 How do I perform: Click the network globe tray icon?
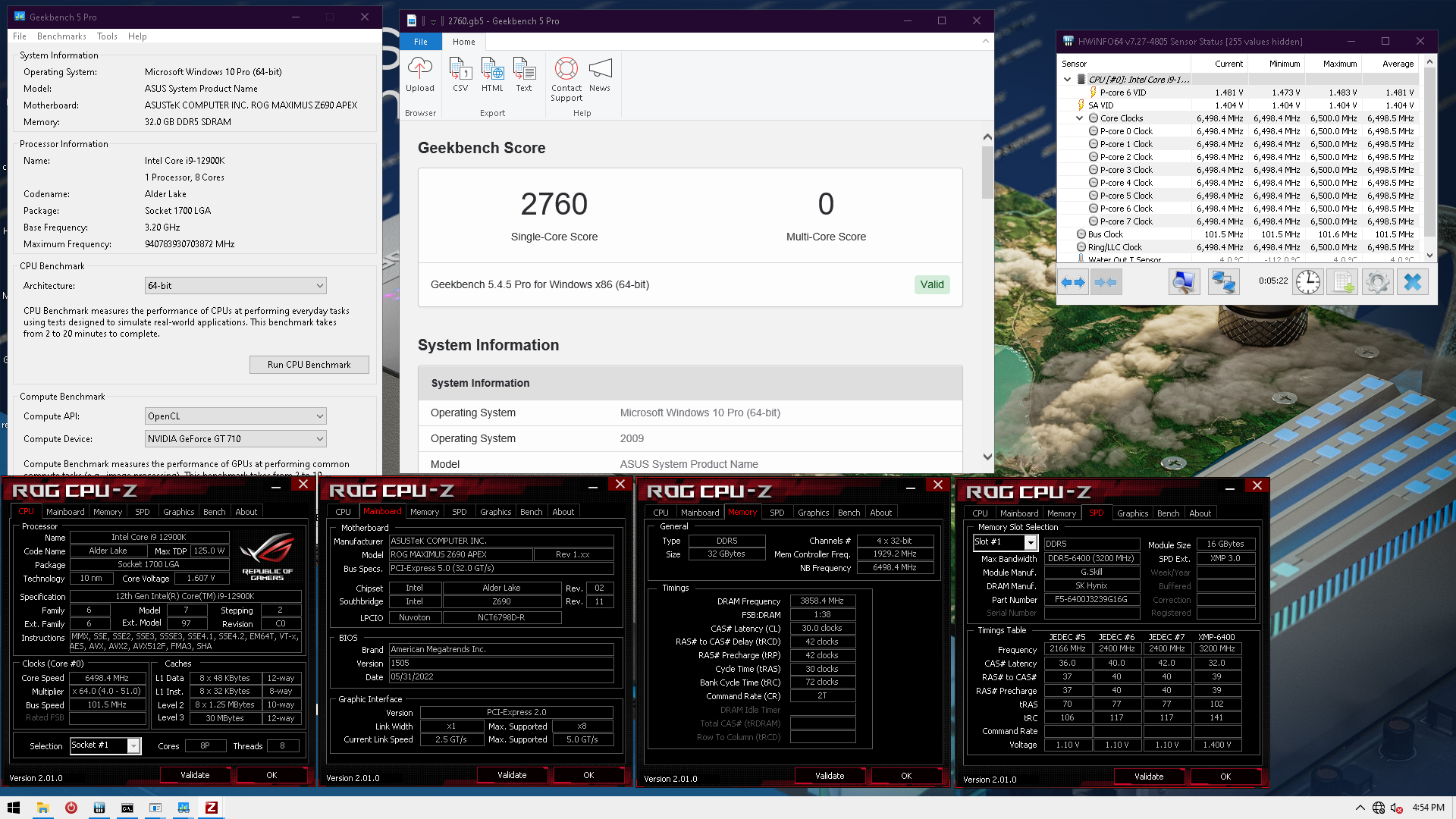pos(1379,808)
